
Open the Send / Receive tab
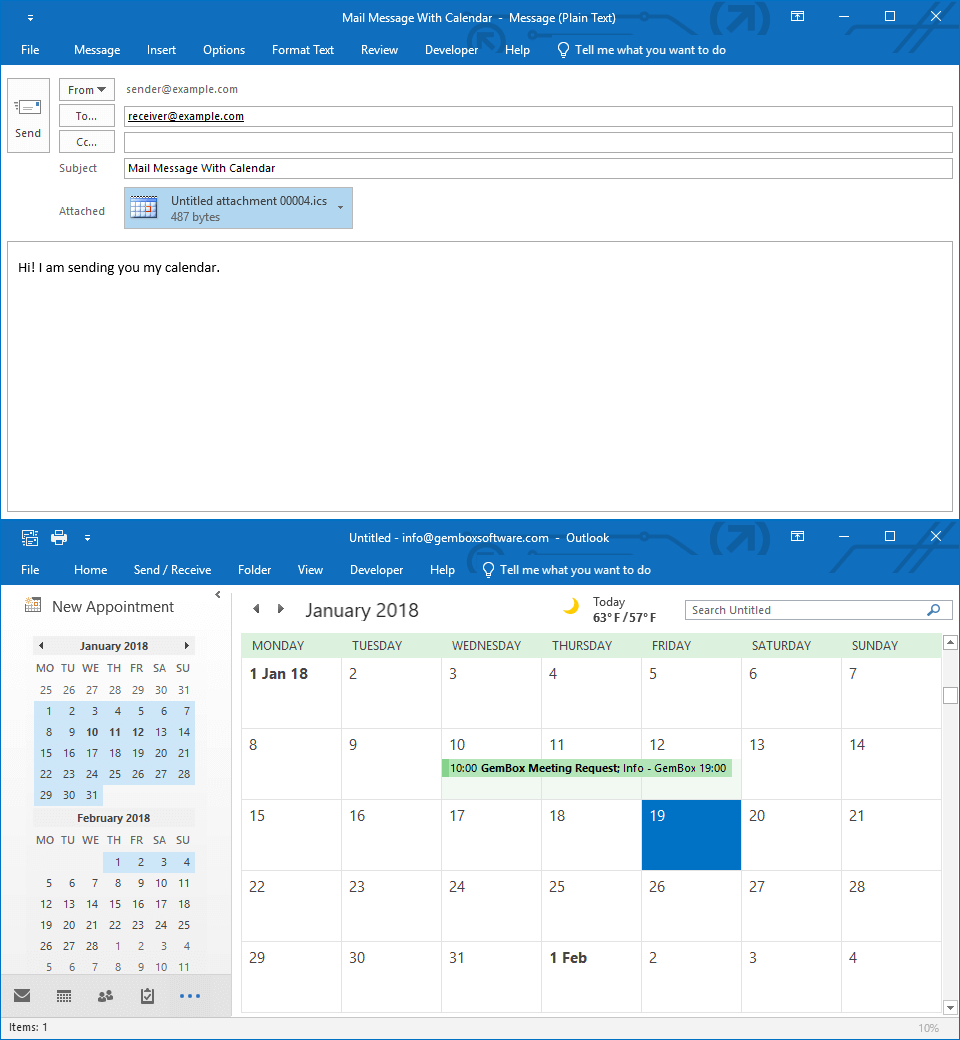172,570
